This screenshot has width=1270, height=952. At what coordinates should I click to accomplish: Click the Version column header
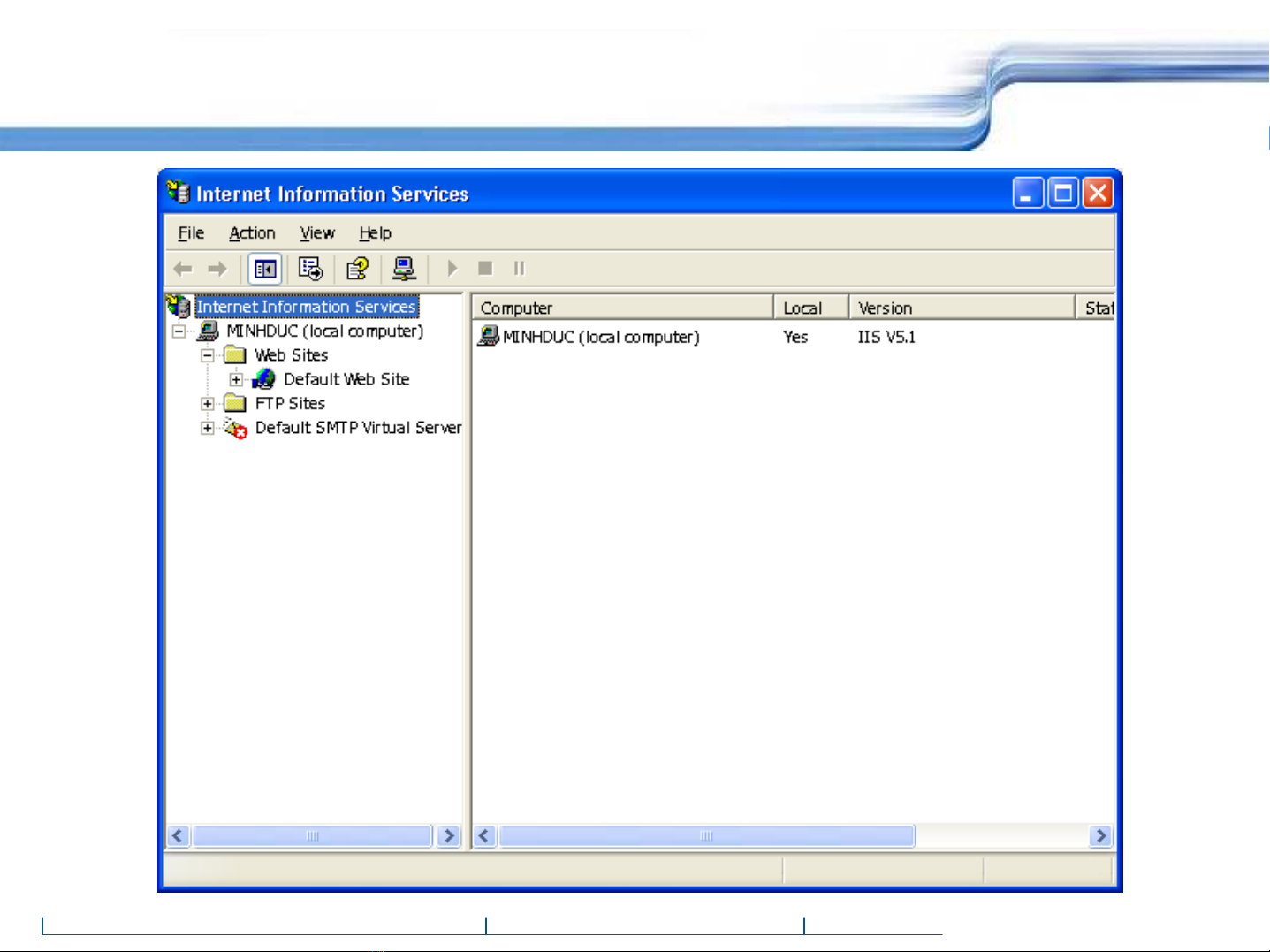[961, 308]
